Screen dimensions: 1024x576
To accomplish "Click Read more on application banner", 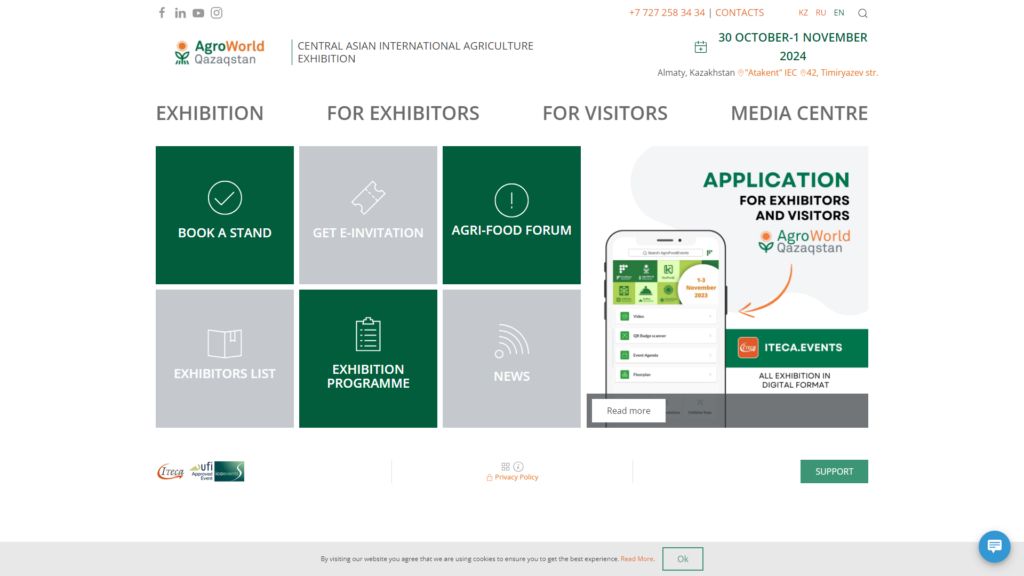I will click(628, 411).
